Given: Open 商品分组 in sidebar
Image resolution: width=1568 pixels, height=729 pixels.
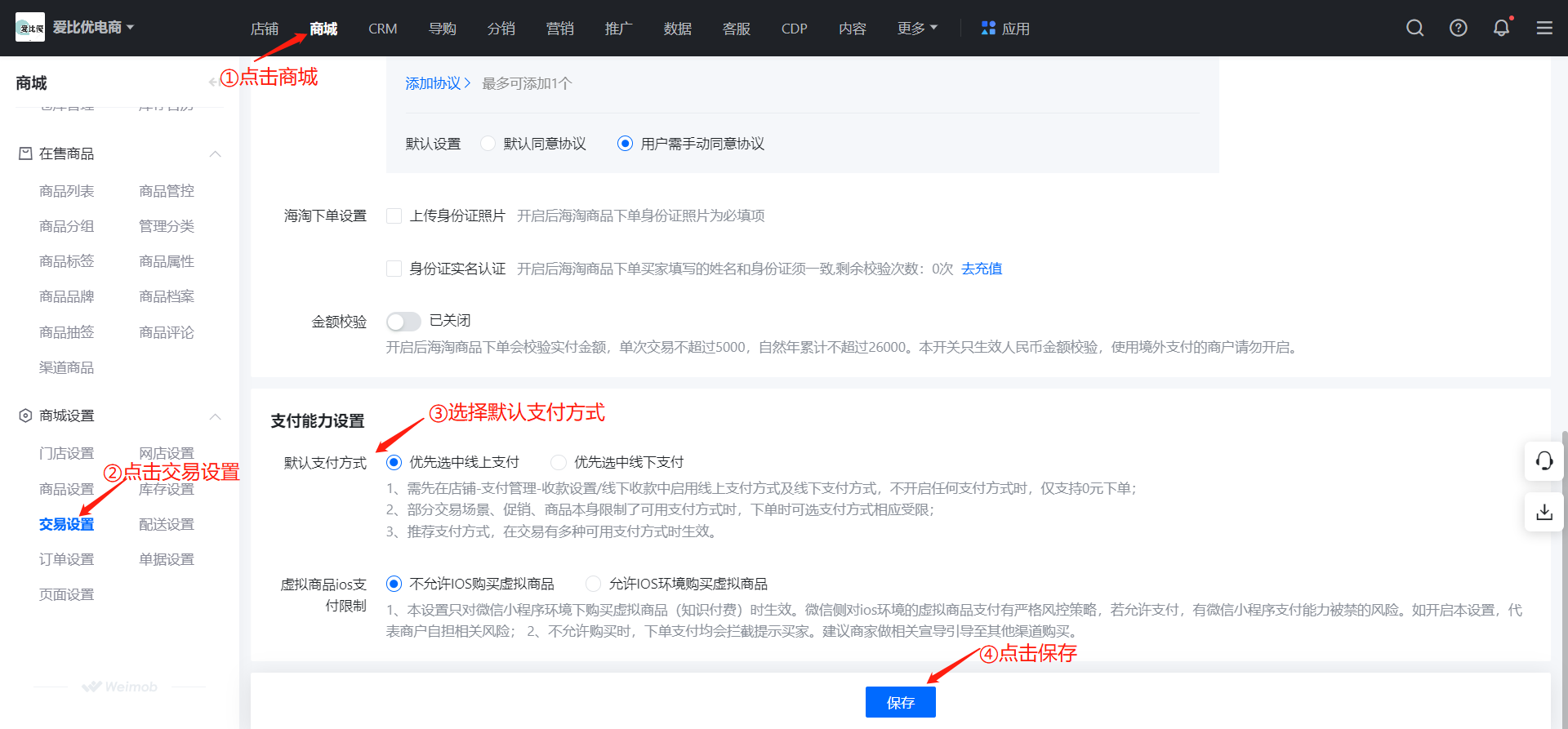Looking at the screenshot, I should [x=67, y=226].
